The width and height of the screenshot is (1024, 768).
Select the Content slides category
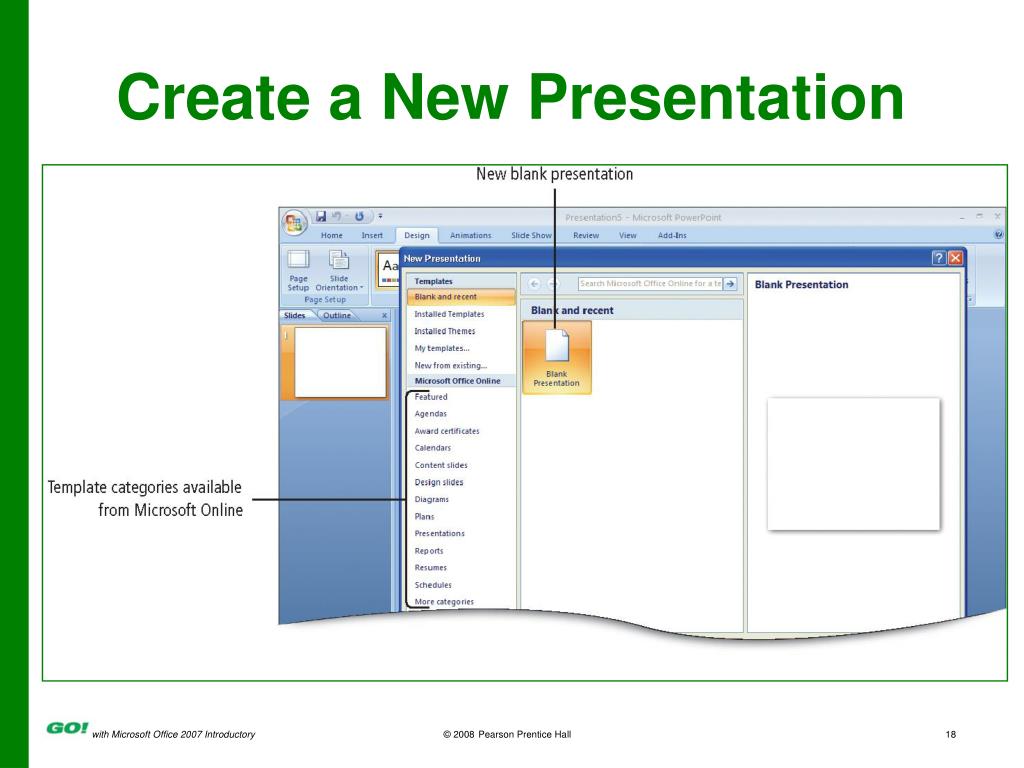point(441,465)
